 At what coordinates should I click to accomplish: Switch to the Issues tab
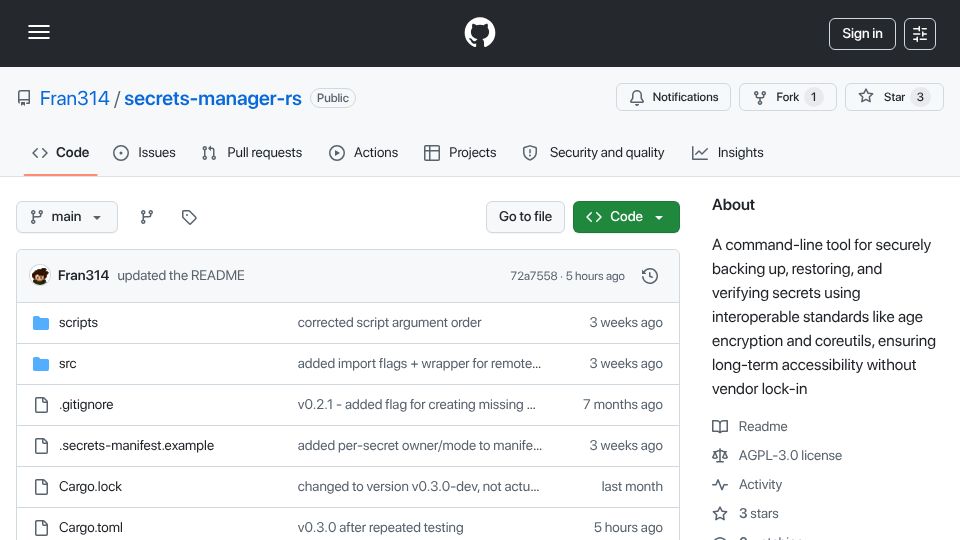[144, 152]
